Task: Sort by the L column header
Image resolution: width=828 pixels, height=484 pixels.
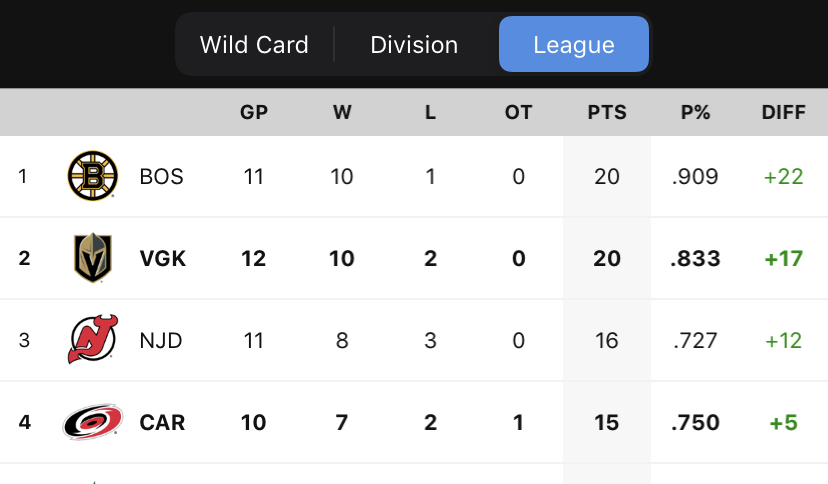Action: pos(430,112)
